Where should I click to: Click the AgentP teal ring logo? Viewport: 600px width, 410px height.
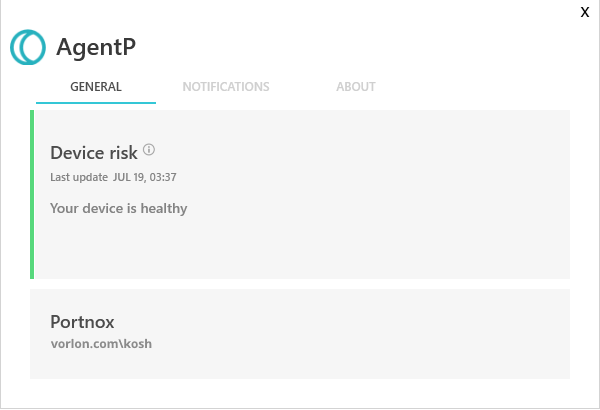click(x=28, y=46)
